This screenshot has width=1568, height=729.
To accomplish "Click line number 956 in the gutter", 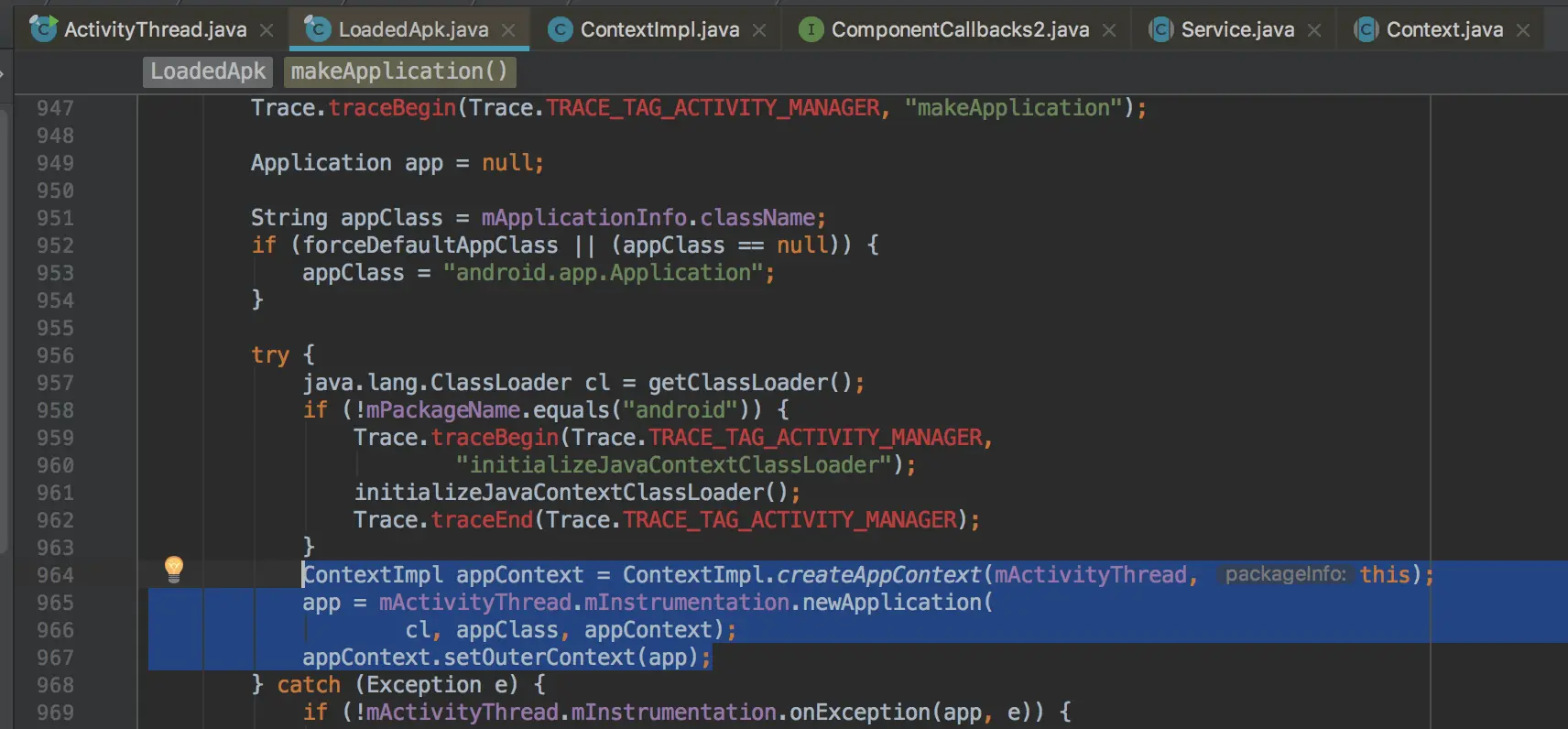I will coord(55,355).
